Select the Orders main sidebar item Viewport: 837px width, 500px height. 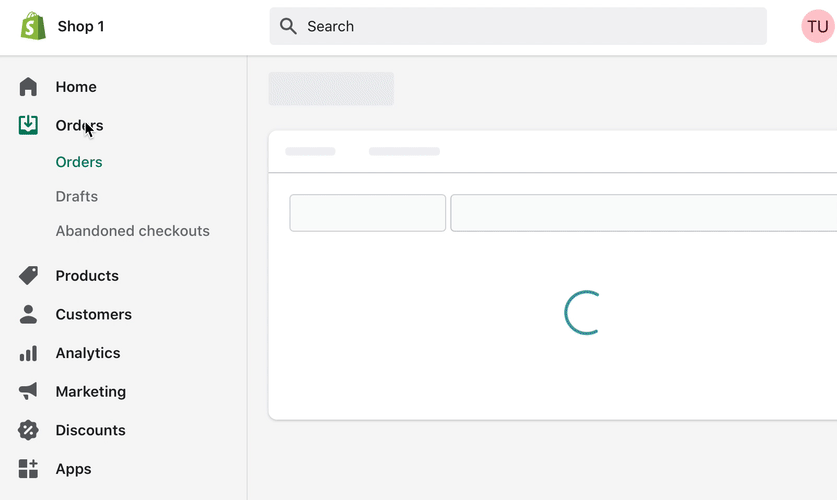[80, 125]
